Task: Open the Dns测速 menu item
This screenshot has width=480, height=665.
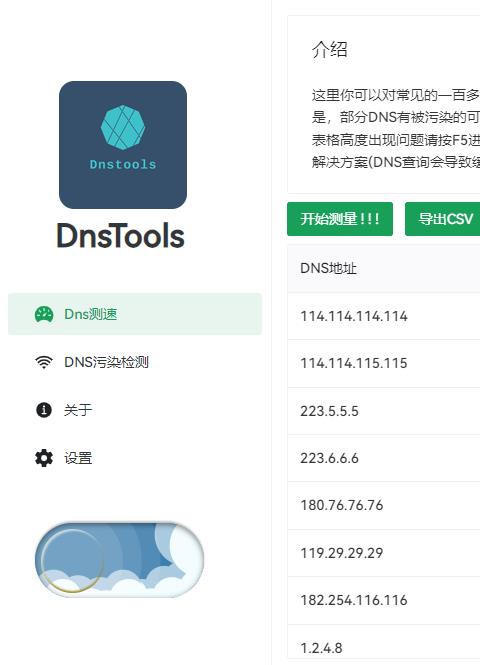Action: [x=135, y=314]
